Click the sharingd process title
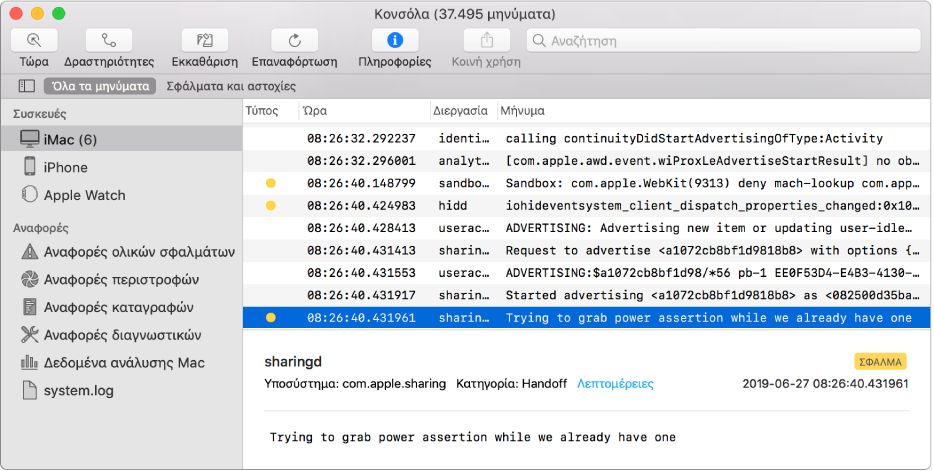The width and height of the screenshot is (934, 471). coord(293,361)
